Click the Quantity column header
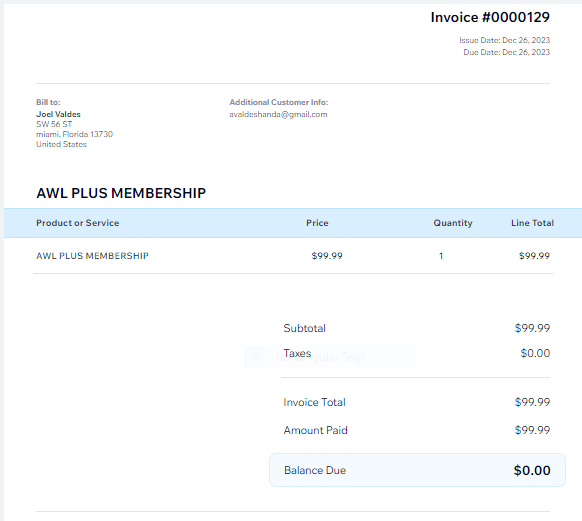The width and height of the screenshot is (582, 521). pos(453,223)
